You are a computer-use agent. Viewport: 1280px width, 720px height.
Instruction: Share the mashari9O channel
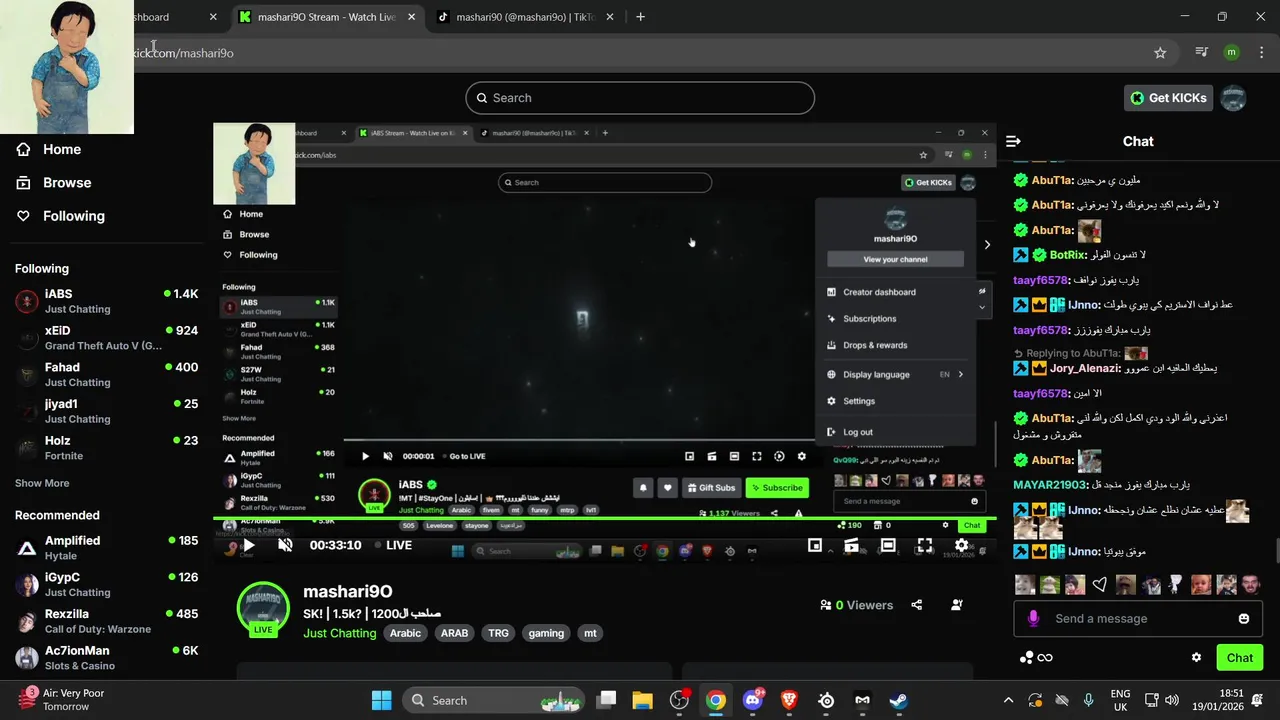pyautogui.click(x=917, y=605)
